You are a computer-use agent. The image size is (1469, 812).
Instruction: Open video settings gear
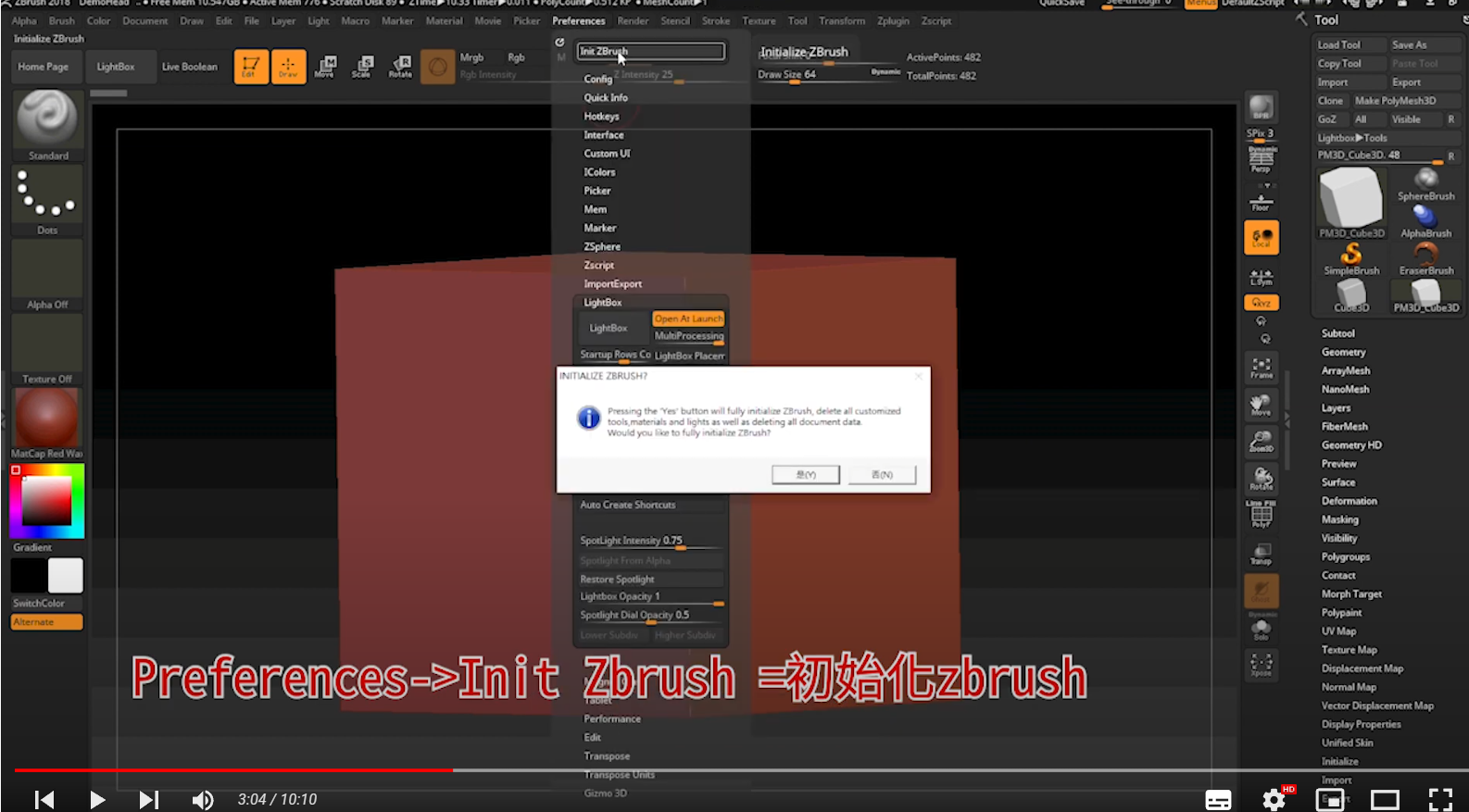(1274, 799)
